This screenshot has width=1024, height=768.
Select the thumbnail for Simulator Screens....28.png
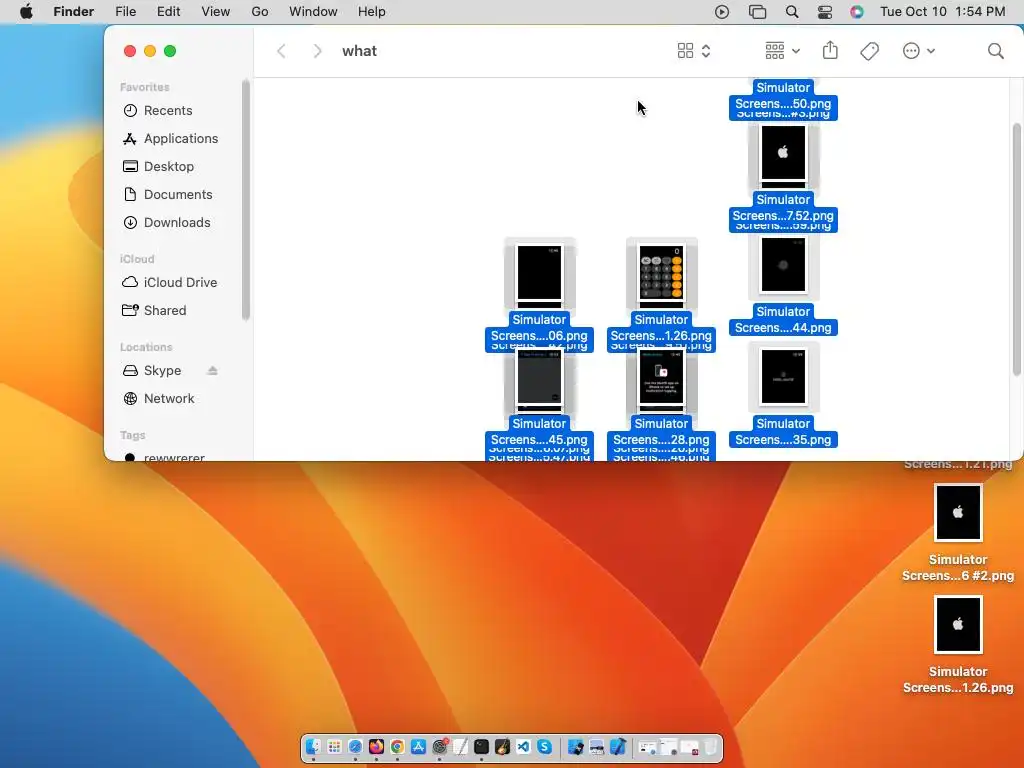pos(661,377)
